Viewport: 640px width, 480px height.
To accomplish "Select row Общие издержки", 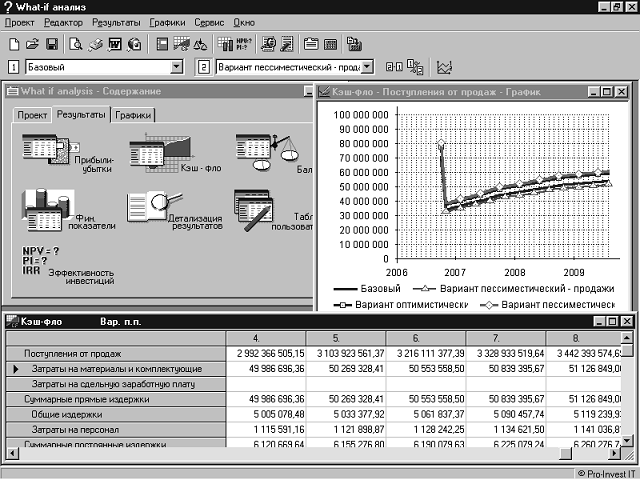I will 116,414.
